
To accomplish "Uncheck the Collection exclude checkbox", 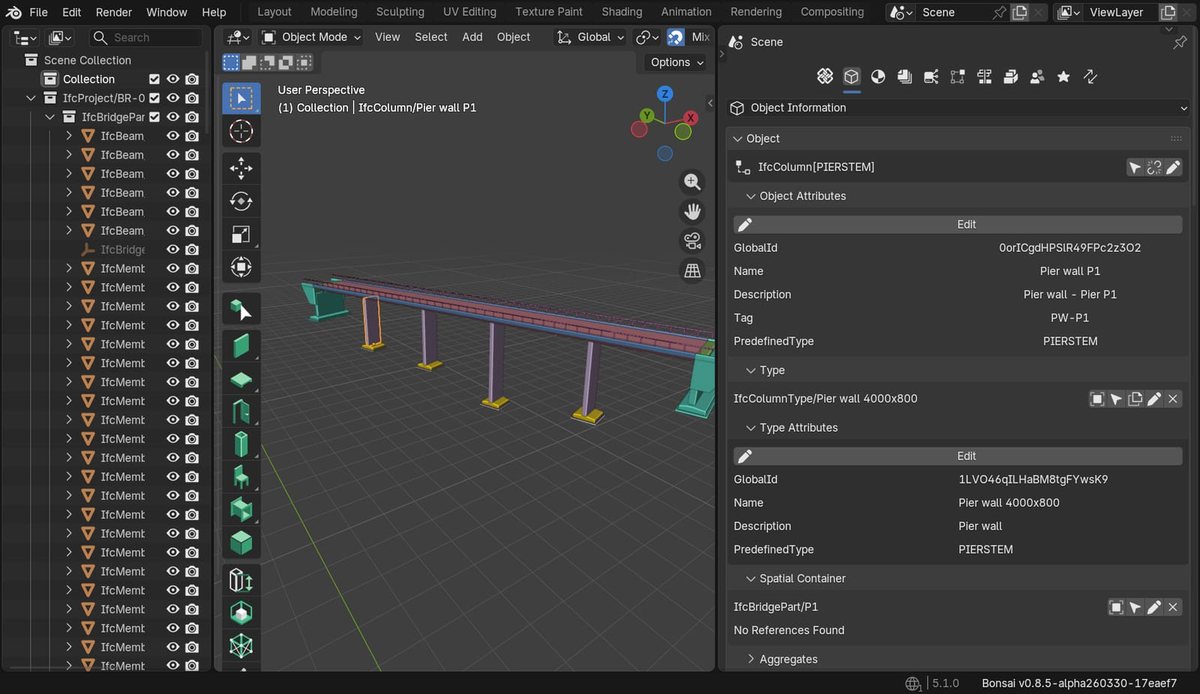I will click(x=154, y=79).
